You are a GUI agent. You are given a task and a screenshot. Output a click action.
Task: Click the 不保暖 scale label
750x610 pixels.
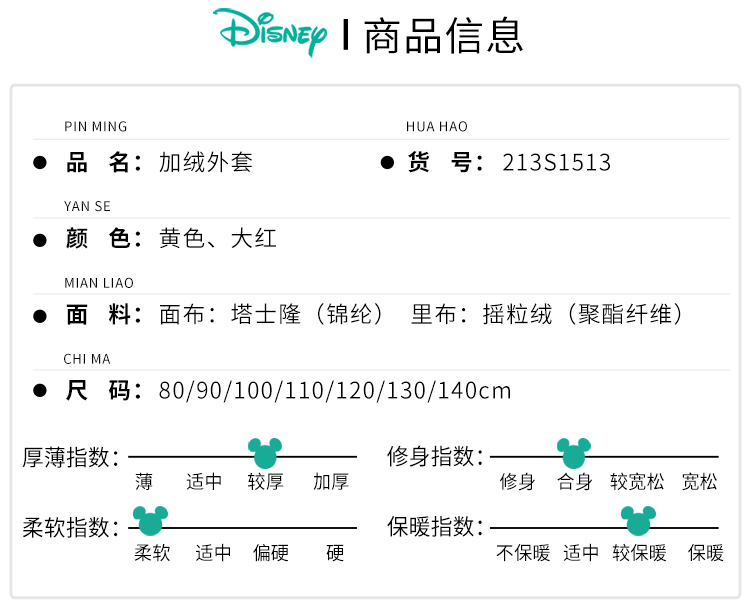[523, 553]
